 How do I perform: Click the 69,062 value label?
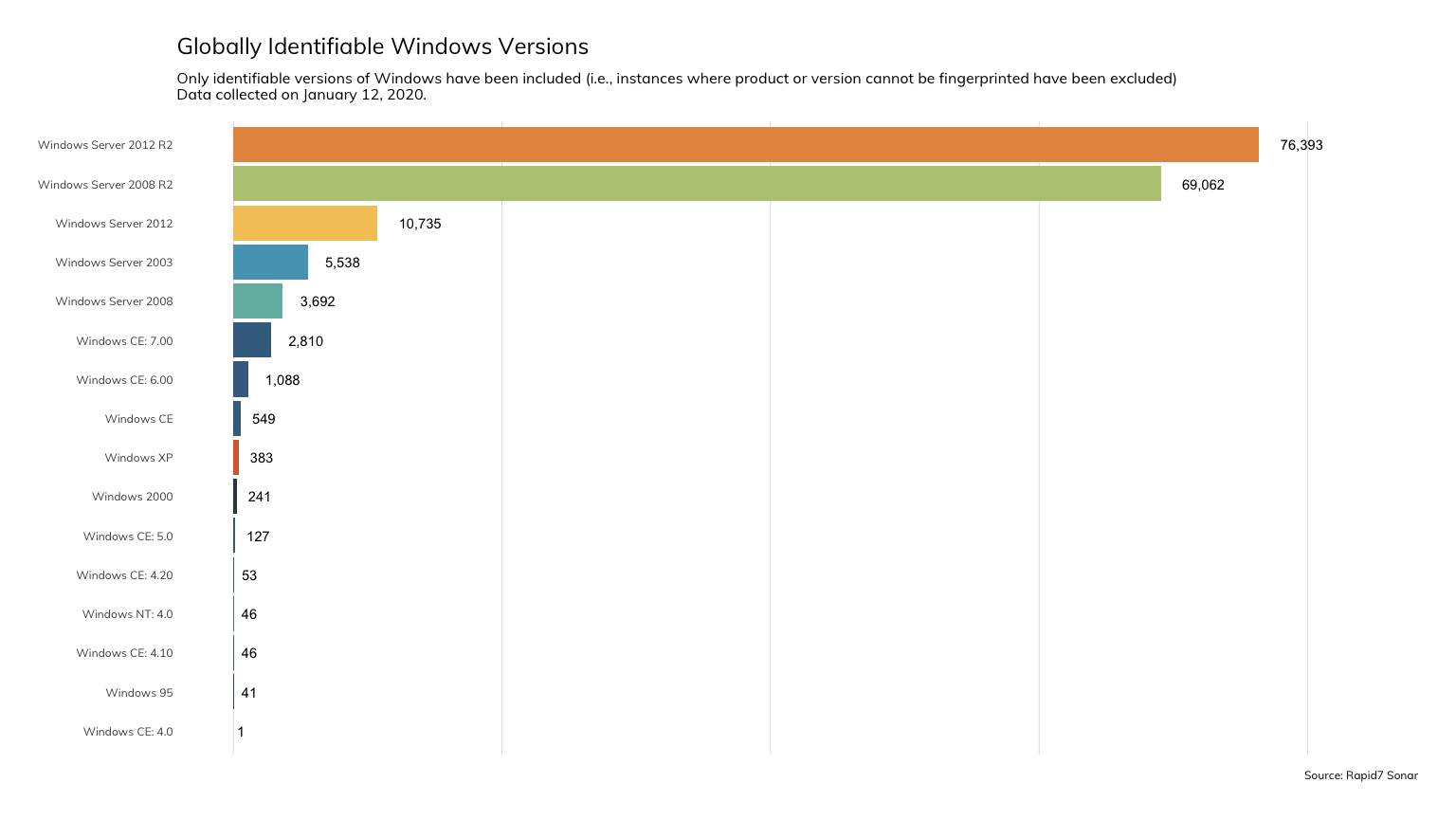point(1202,185)
